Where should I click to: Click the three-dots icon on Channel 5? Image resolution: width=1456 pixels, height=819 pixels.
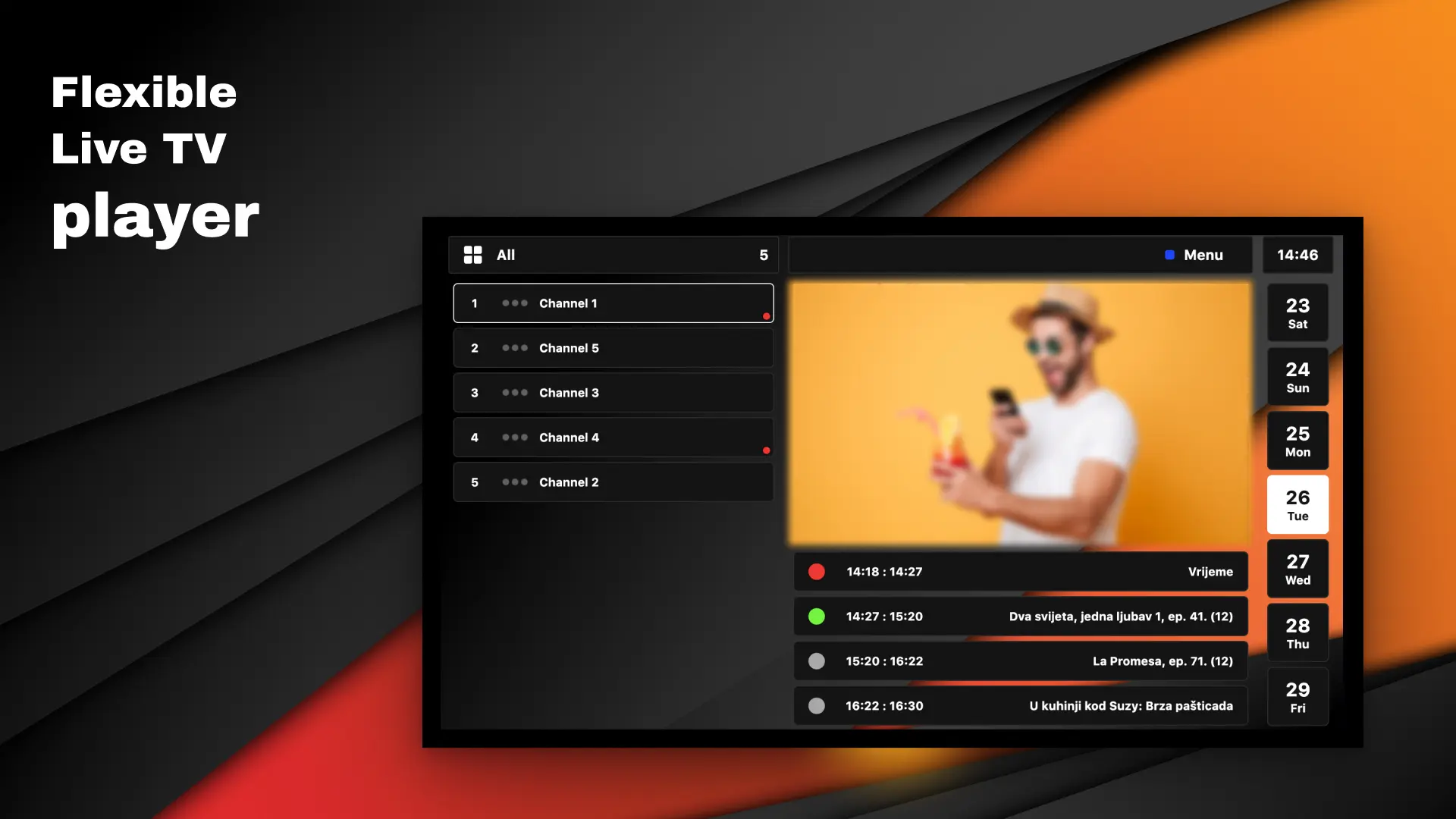click(515, 348)
